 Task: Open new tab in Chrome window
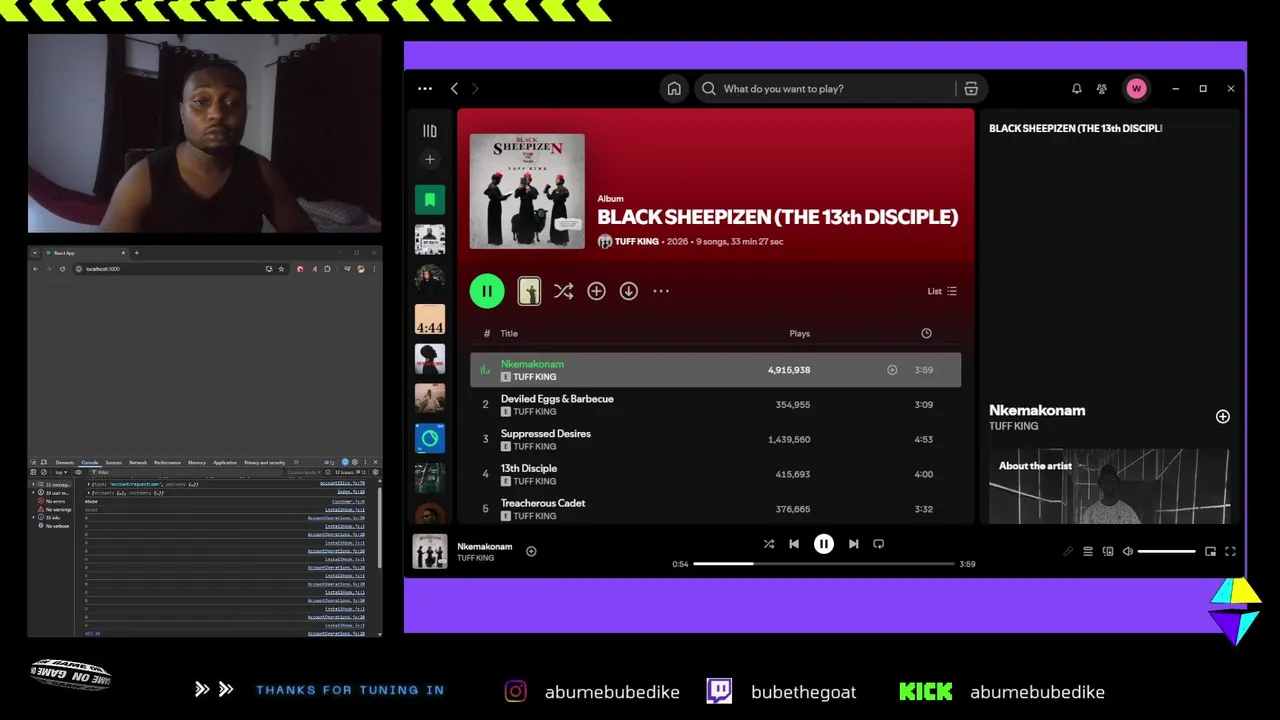point(136,253)
